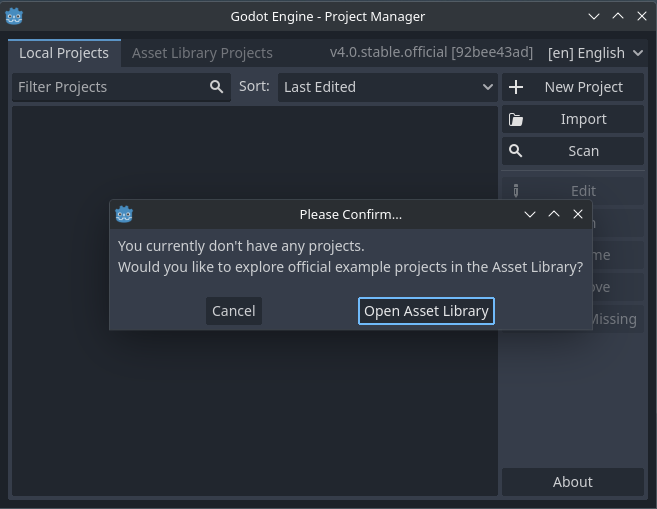Open the Last Edited sort dropdown

pyautogui.click(x=388, y=87)
